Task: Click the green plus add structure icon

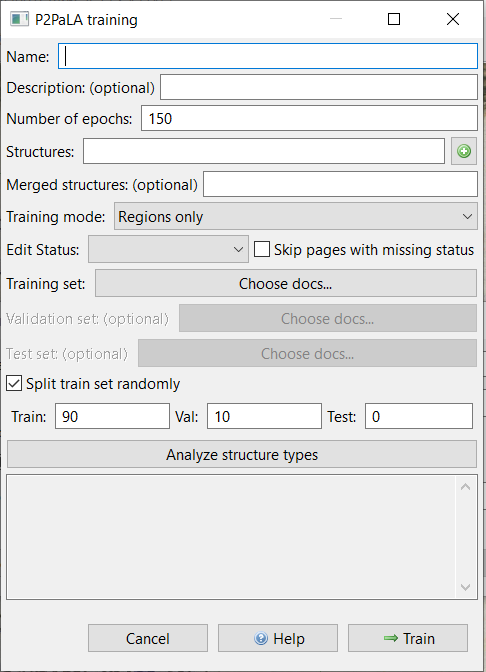Action: tap(464, 151)
